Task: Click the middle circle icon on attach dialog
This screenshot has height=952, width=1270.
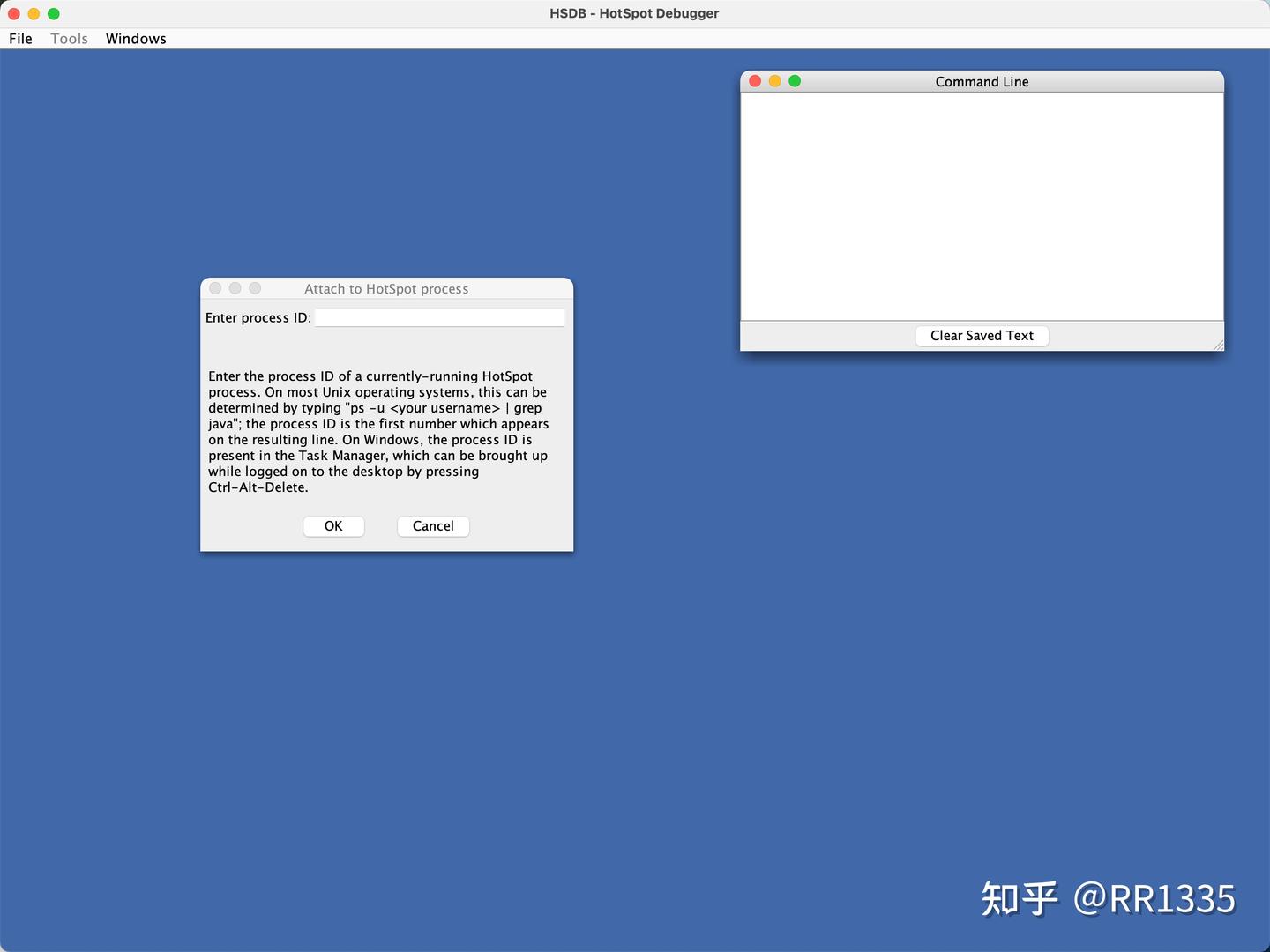Action: click(x=235, y=287)
